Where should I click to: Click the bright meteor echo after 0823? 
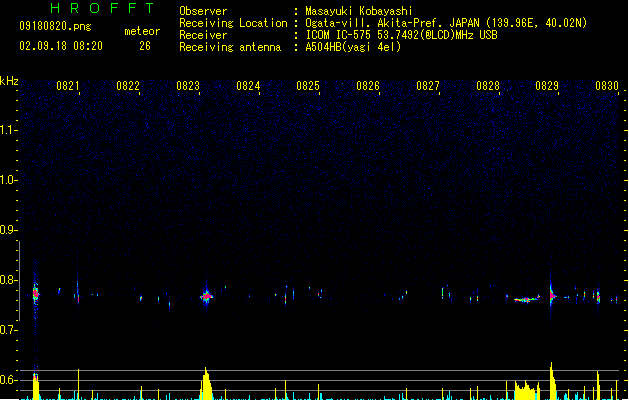coord(206,297)
